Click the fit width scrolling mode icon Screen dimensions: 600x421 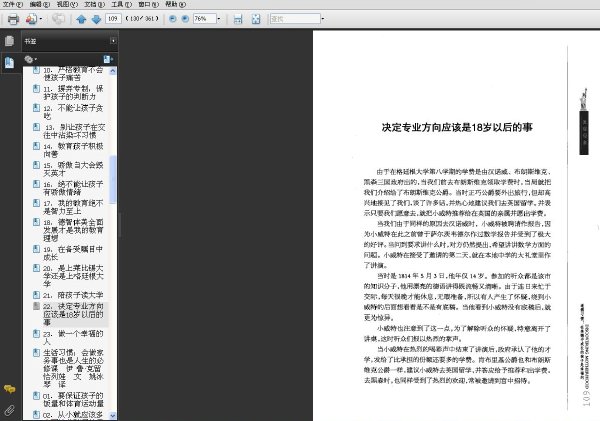(x=238, y=19)
